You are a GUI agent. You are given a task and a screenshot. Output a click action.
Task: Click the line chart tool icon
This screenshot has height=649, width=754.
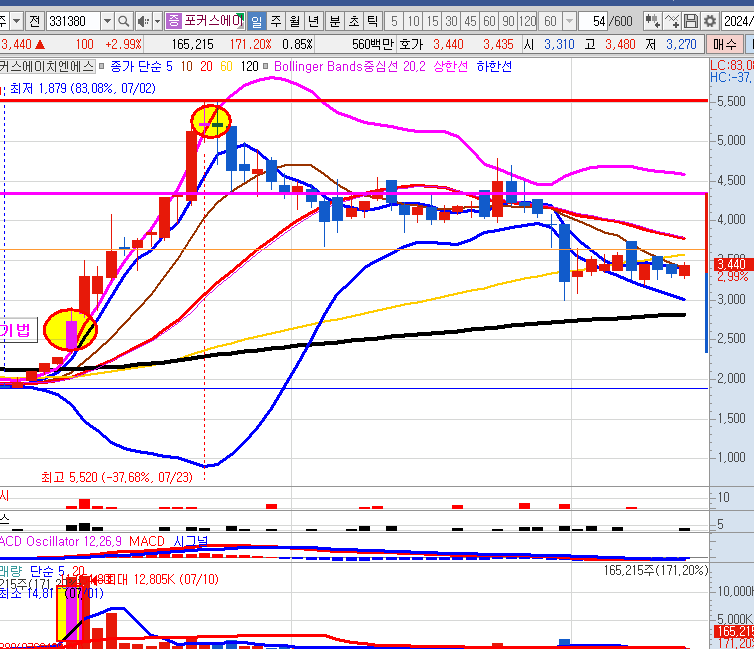click(672, 21)
